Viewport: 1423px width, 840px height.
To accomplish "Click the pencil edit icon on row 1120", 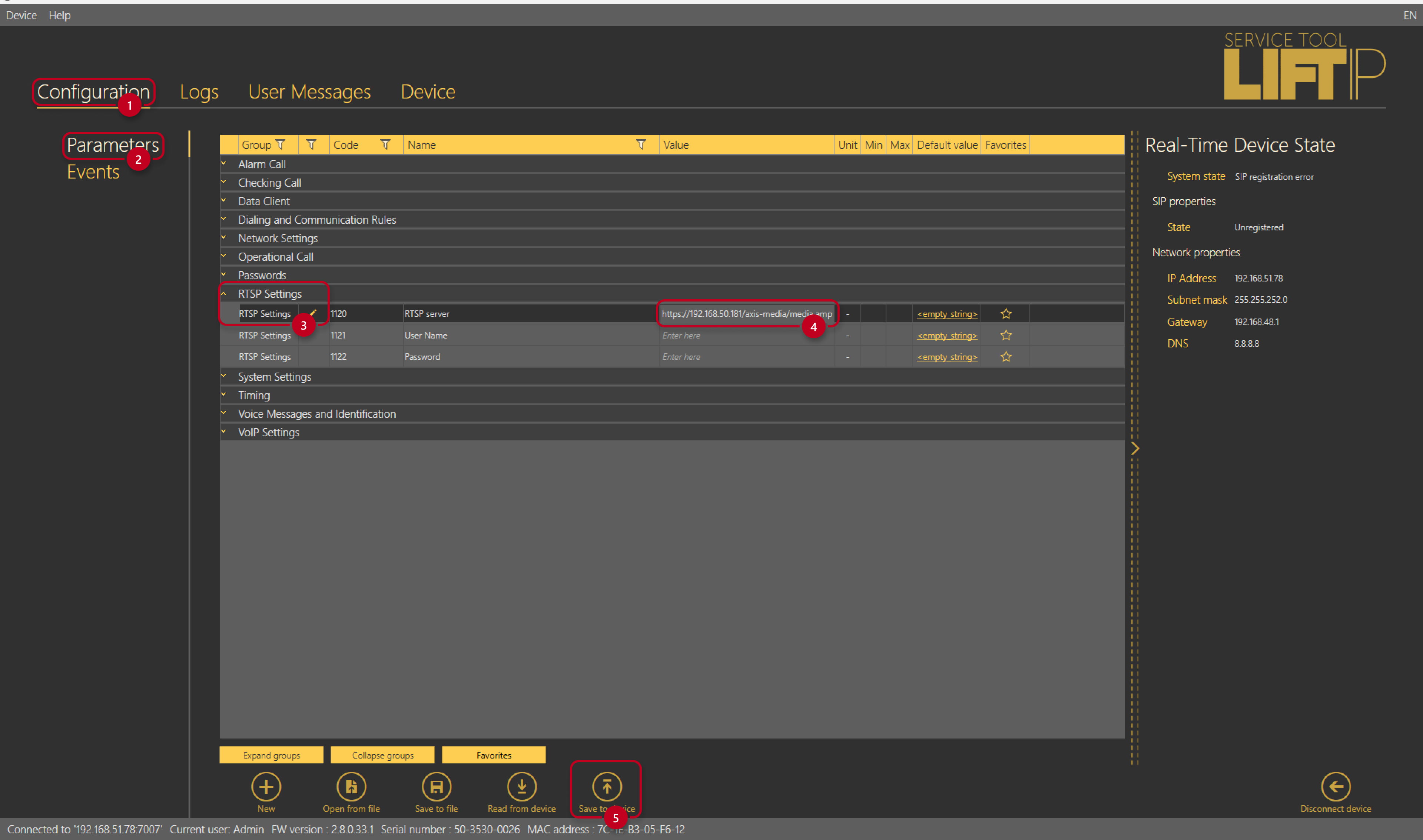I will tap(312, 313).
